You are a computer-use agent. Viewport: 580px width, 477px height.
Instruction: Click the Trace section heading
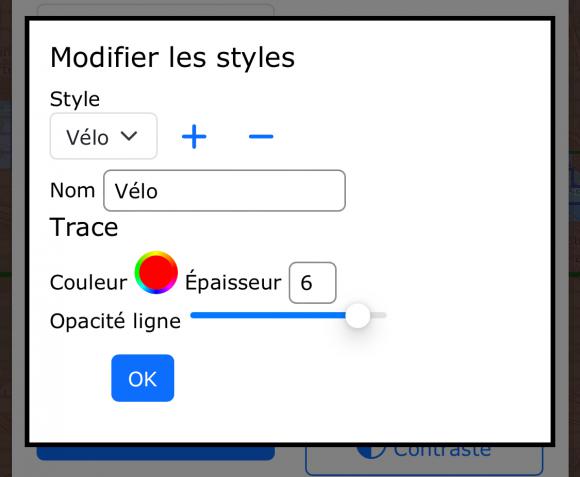click(x=84, y=227)
